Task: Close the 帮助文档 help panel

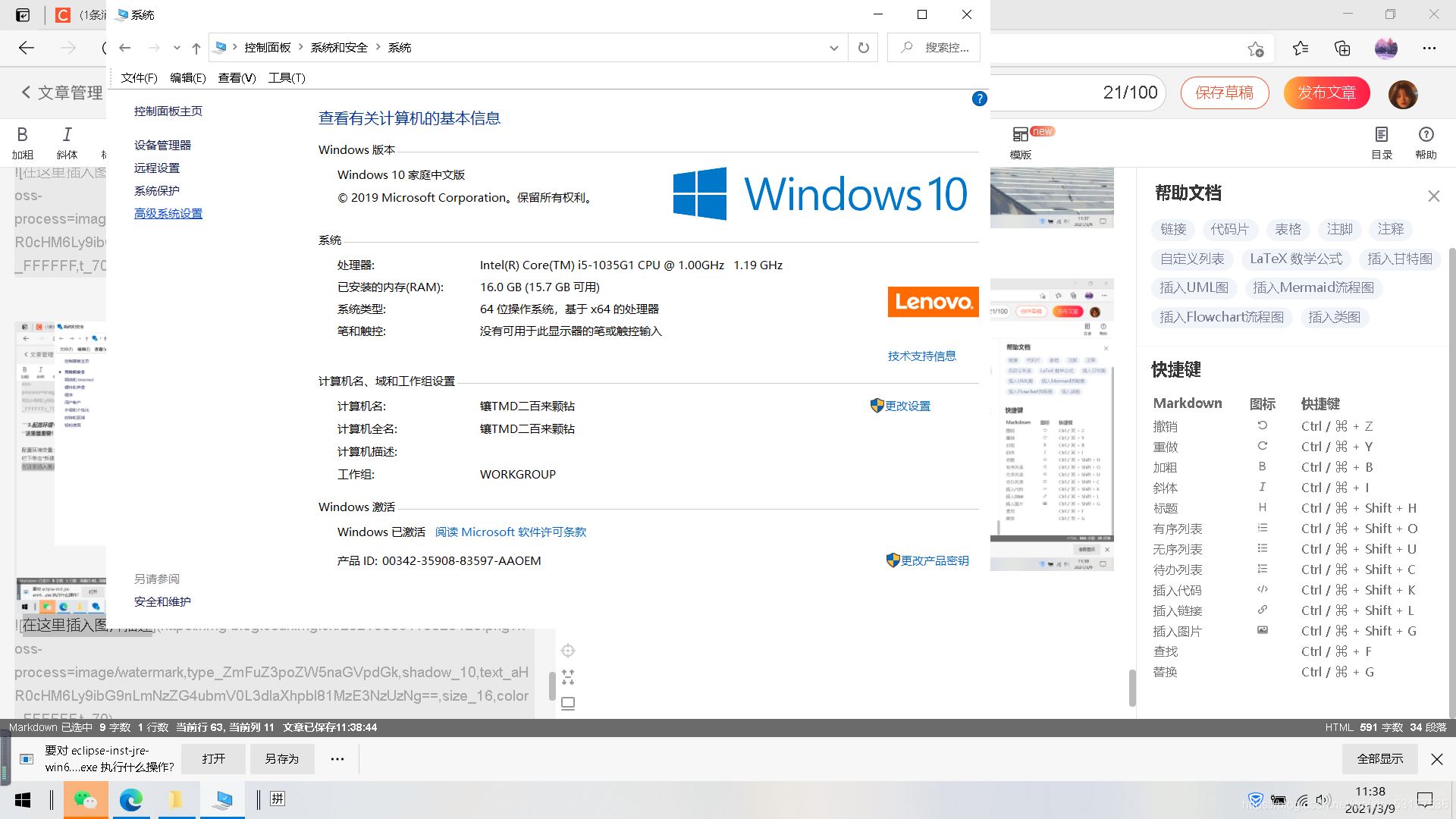Action: pyautogui.click(x=1433, y=196)
